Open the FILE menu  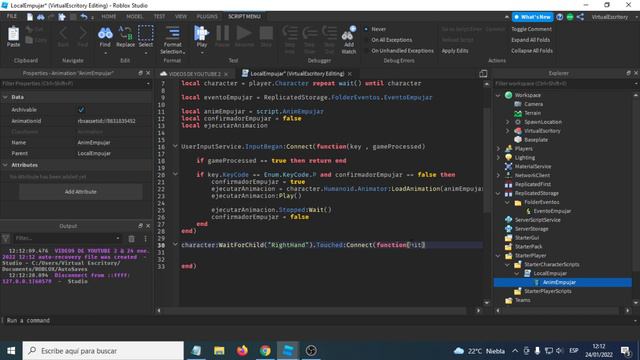(x=11, y=16)
